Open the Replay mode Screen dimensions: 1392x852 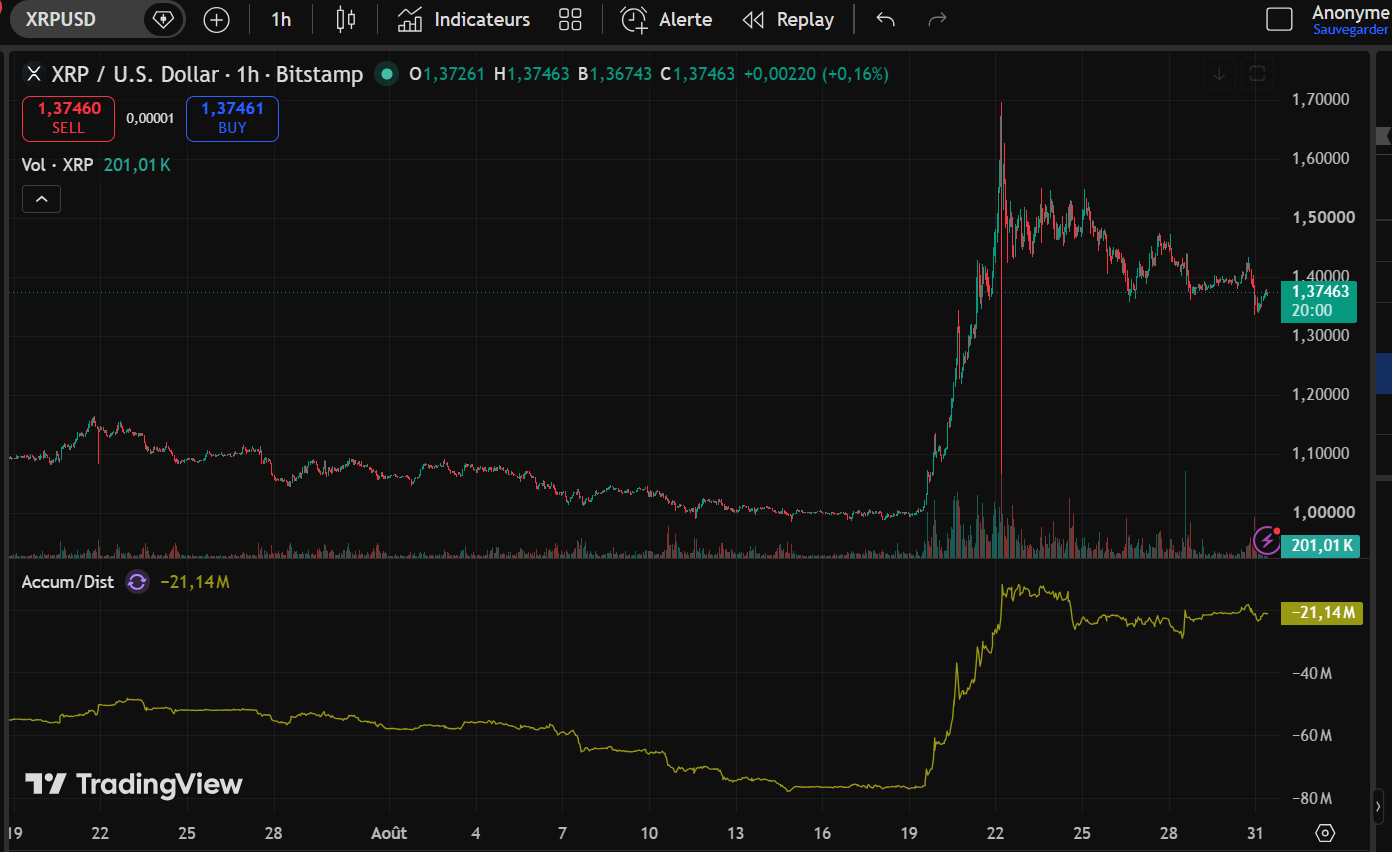click(x=789, y=19)
